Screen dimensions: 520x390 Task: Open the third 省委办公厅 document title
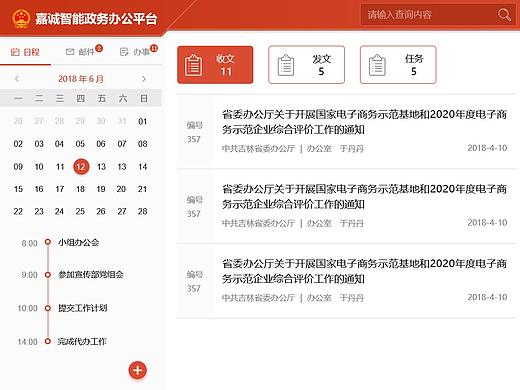point(364,271)
